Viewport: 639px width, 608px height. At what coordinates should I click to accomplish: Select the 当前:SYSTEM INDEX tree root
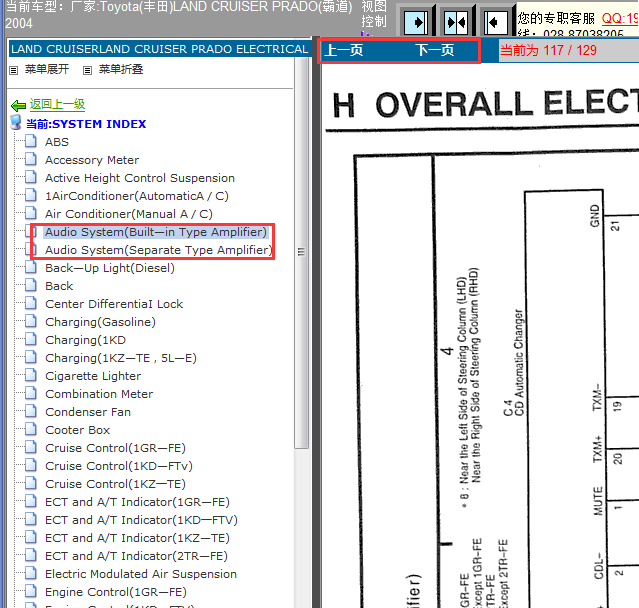86,124
